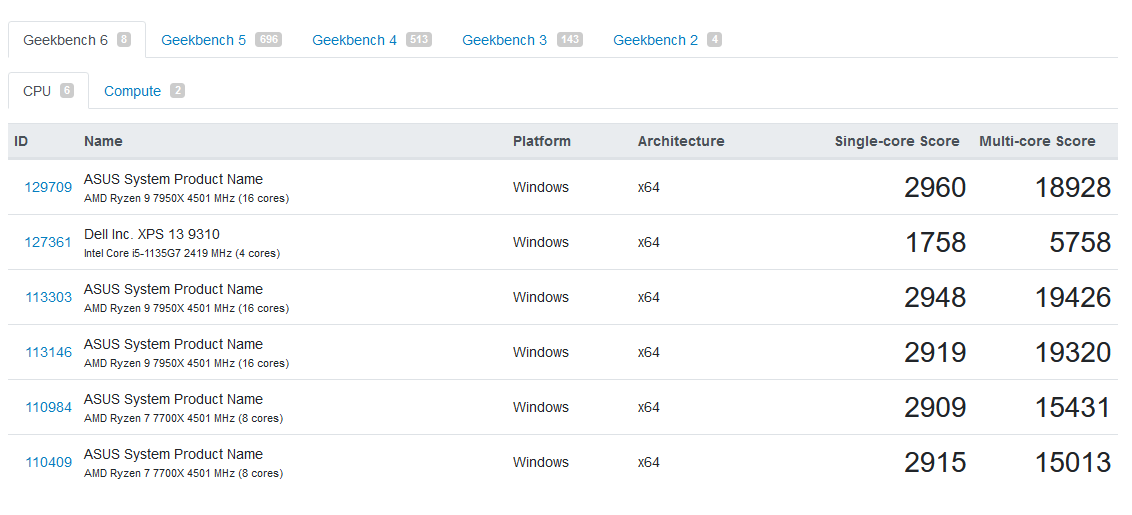Click the Geekbench 5 count badge 696

point(269,40)
